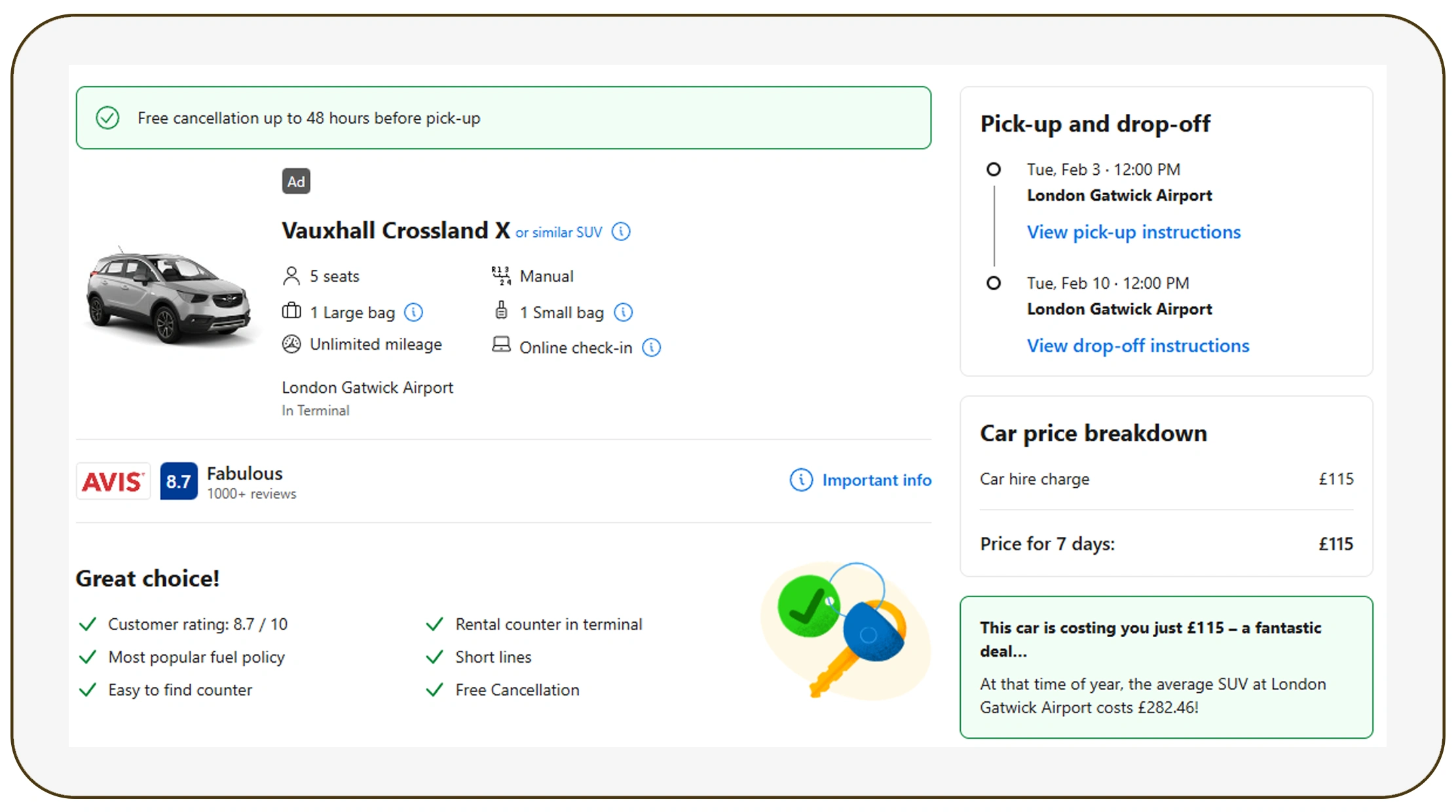Click 'or similar SUV' link text
This screenshot has height=812, width=1456.
click(x=558, y=232)
